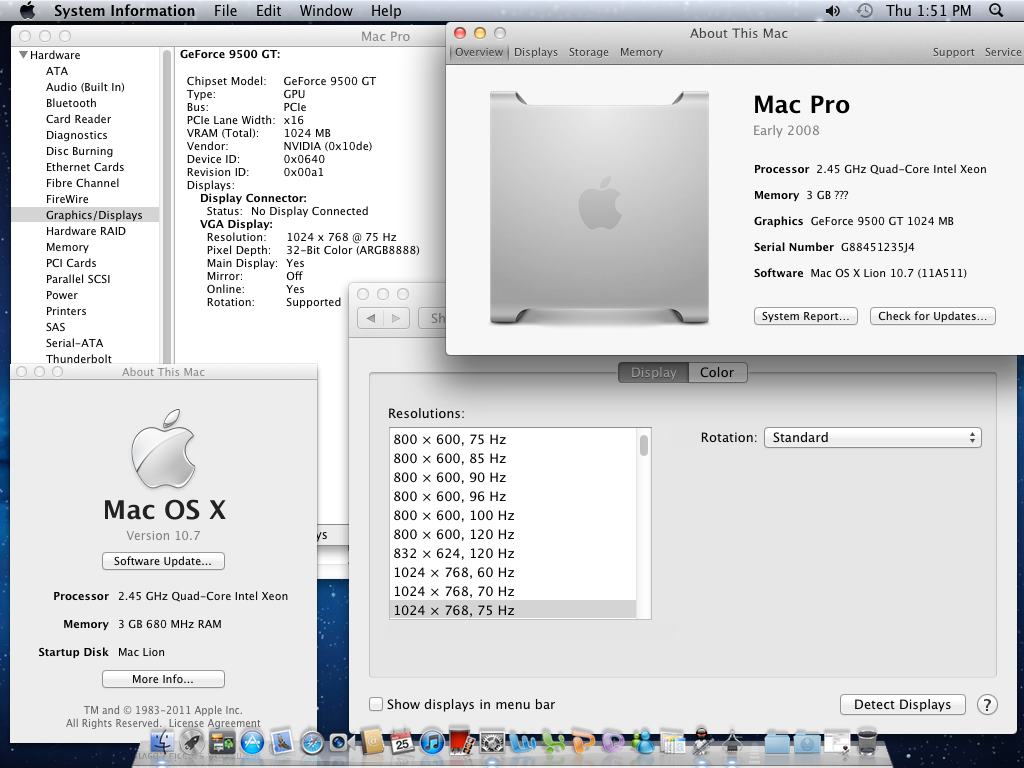Open the App Store Dock icon

(x=251, y=743)
